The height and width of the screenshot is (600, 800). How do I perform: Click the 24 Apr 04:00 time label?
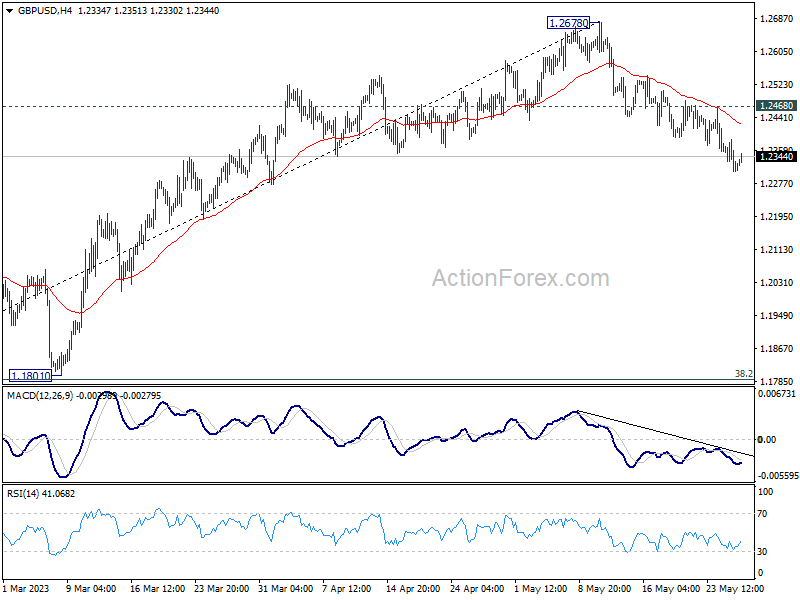tap(477, 589)
